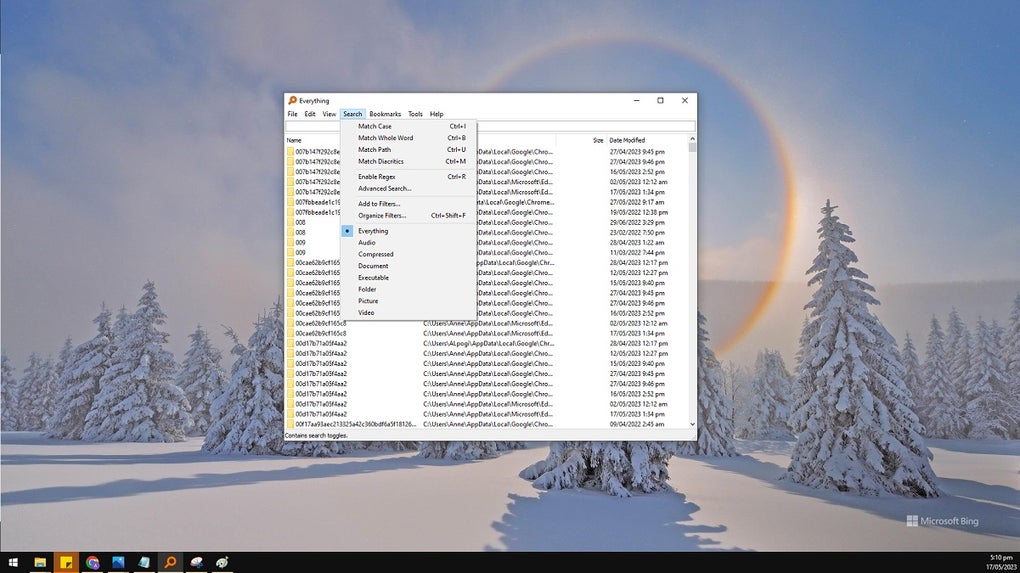This screenshot has height=573, width=1020.
Task: Open the Bookmarks menu
Action: tap(385, 114)
